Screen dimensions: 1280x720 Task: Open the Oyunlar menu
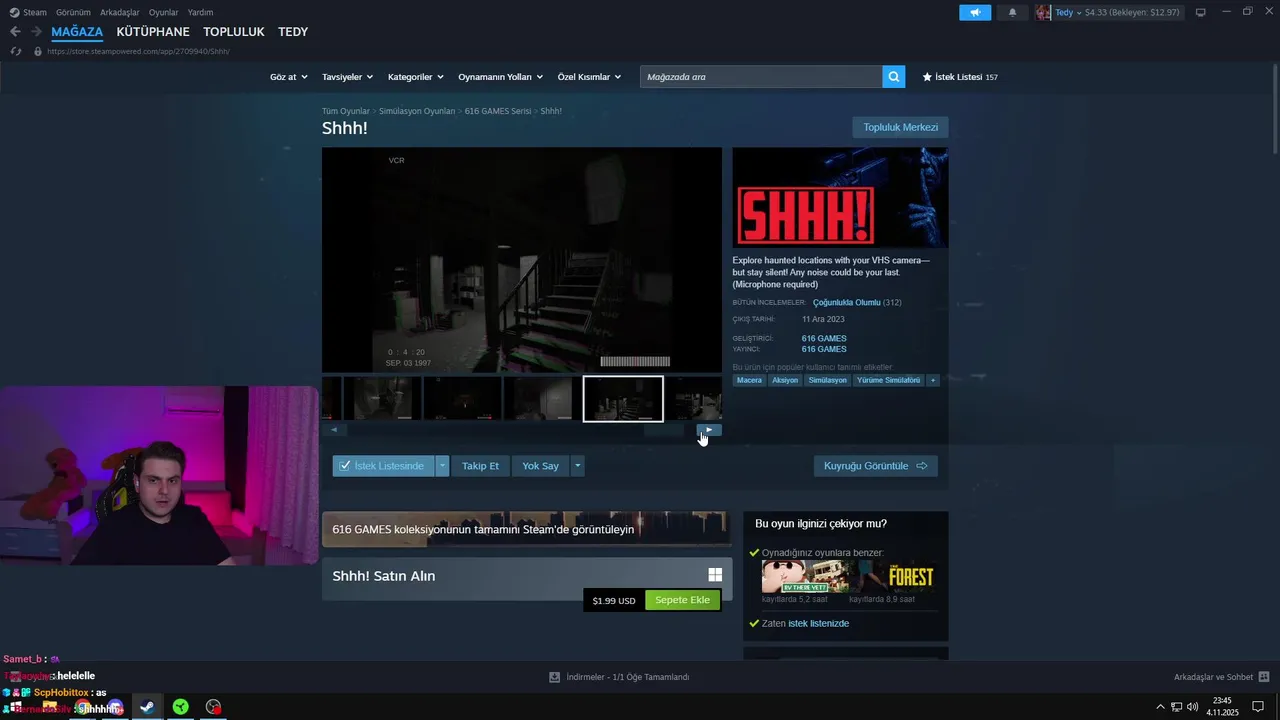tap(164, 12)
